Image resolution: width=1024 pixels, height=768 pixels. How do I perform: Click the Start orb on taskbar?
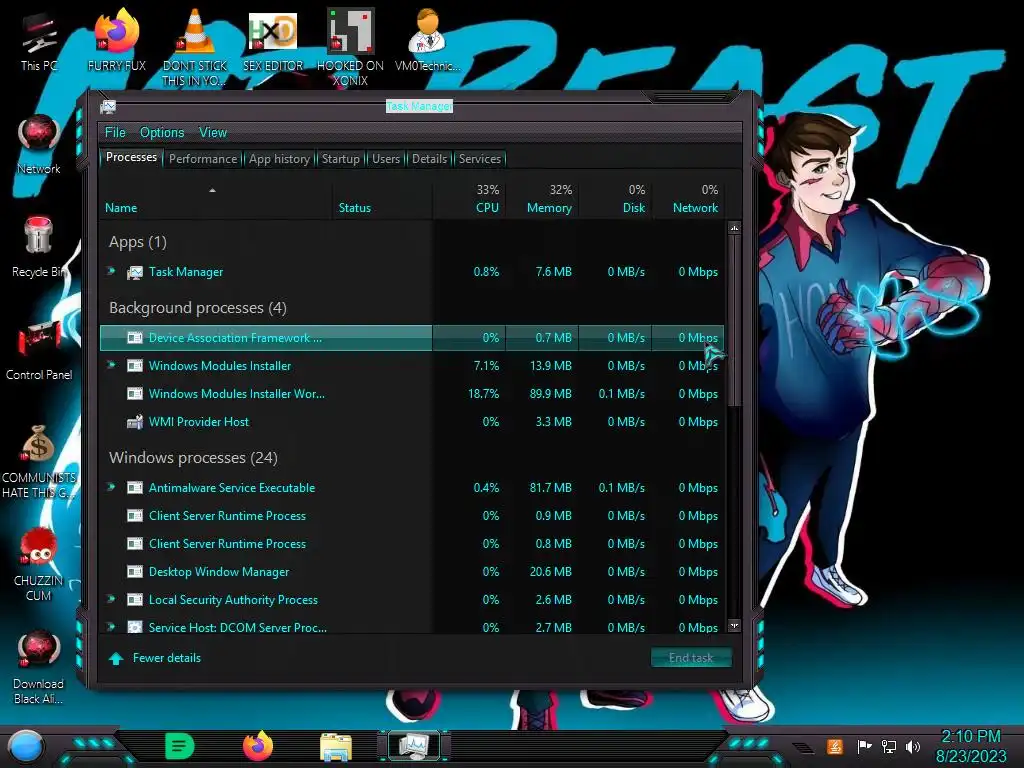[26, 748]
